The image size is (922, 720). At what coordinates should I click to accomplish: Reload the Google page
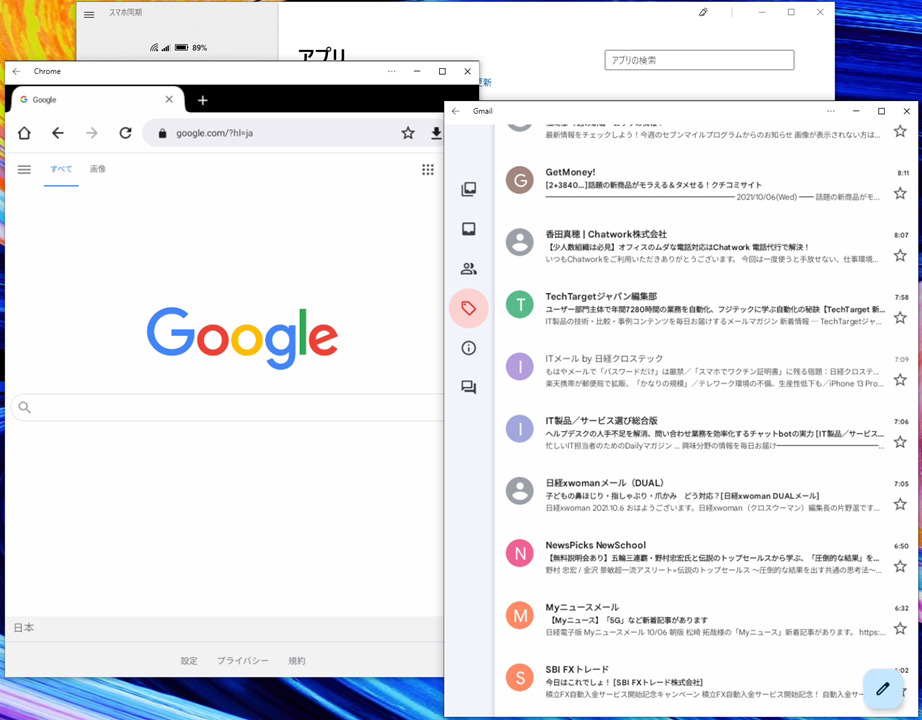coord(125,133)
